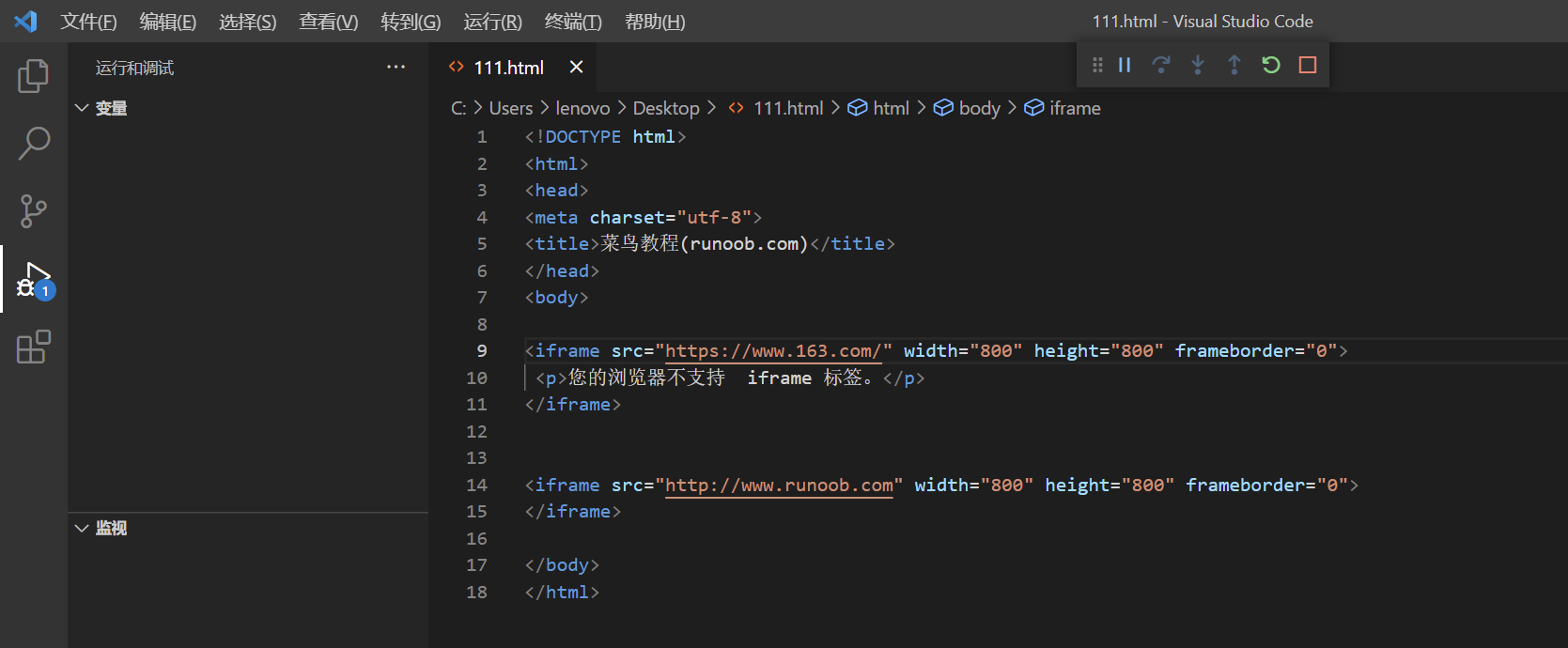Restart the debugging session
The width and height of the screenshot is (1568, 648).
pyautogui.click(x=1271, y=65)
